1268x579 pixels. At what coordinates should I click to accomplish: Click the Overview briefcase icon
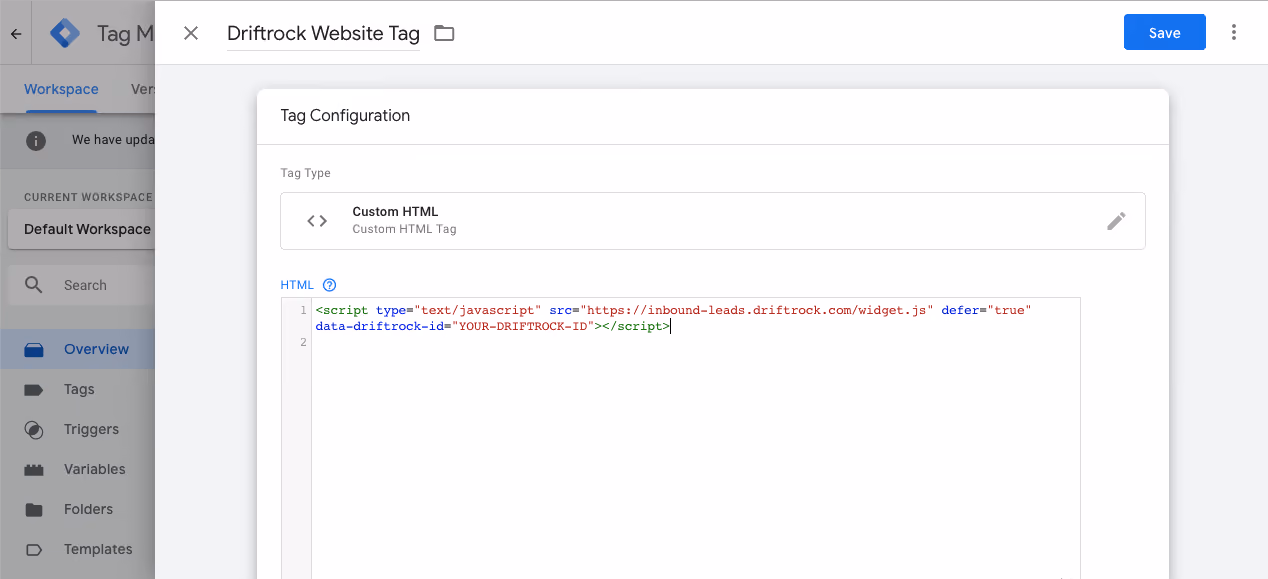coord(34,349)
